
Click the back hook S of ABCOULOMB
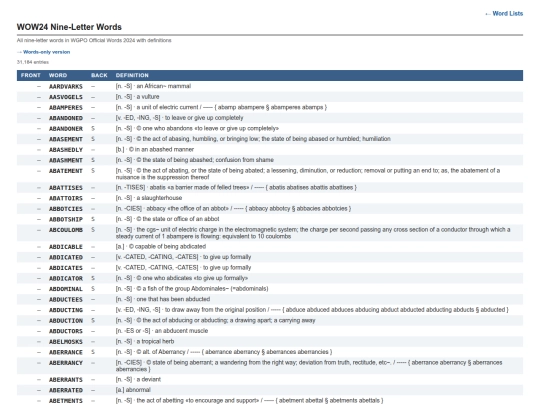(x=93, y=230)
